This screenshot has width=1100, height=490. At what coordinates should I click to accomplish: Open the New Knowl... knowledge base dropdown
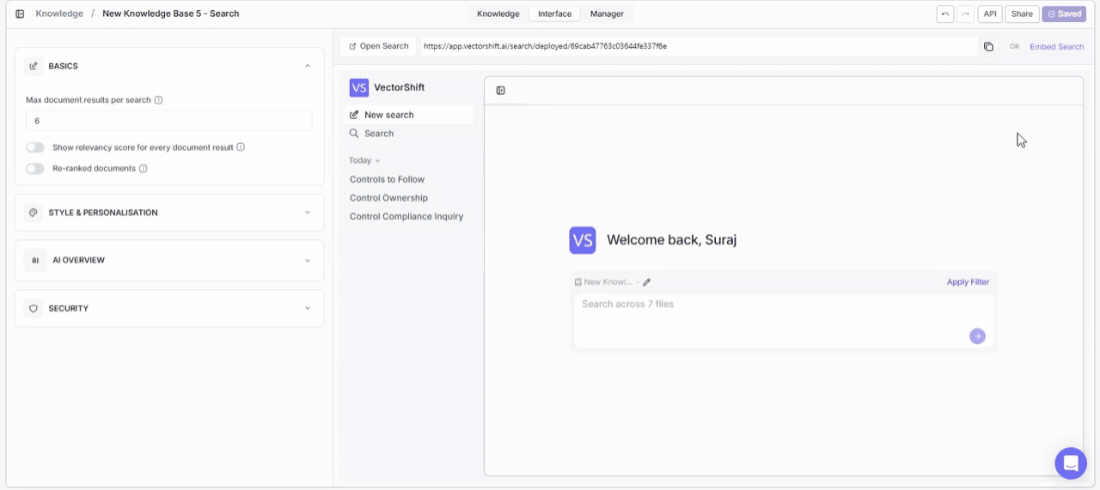coord(607,282)
